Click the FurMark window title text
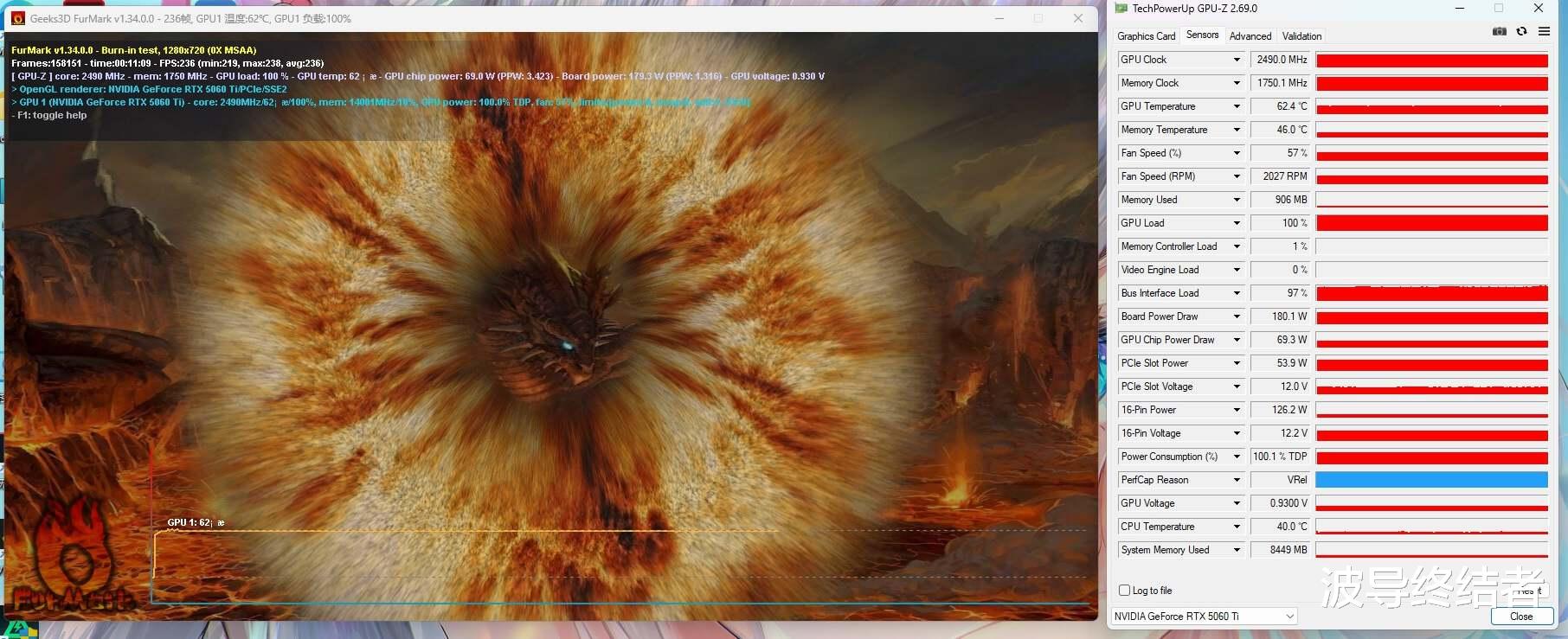The image size is (1568, 639). (190, 18)
